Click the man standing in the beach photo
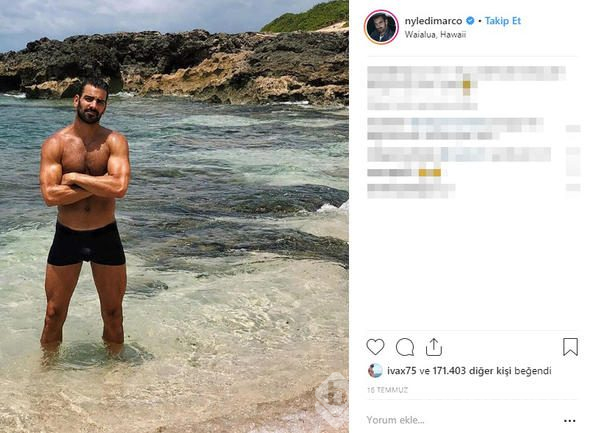This screenshot has width=590, height=433. (85, 216)
